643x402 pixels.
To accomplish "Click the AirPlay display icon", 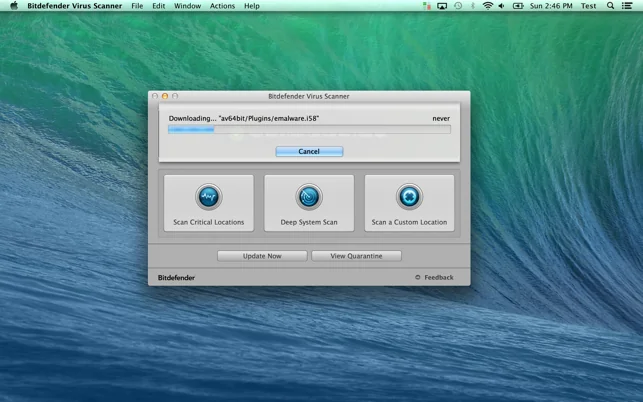I will (442, 6).
